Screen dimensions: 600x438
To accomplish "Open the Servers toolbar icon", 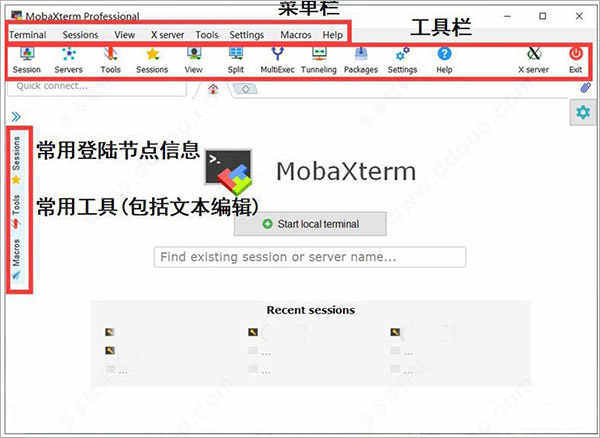I will point(68,60).
